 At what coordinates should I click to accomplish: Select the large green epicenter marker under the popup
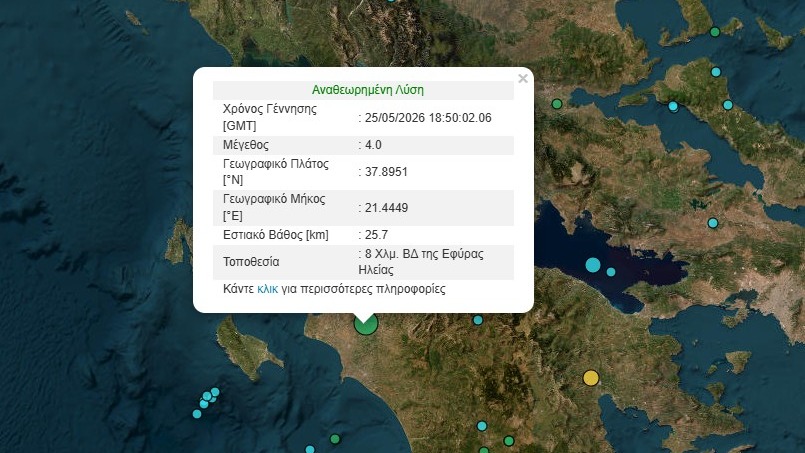click(366, 324)
